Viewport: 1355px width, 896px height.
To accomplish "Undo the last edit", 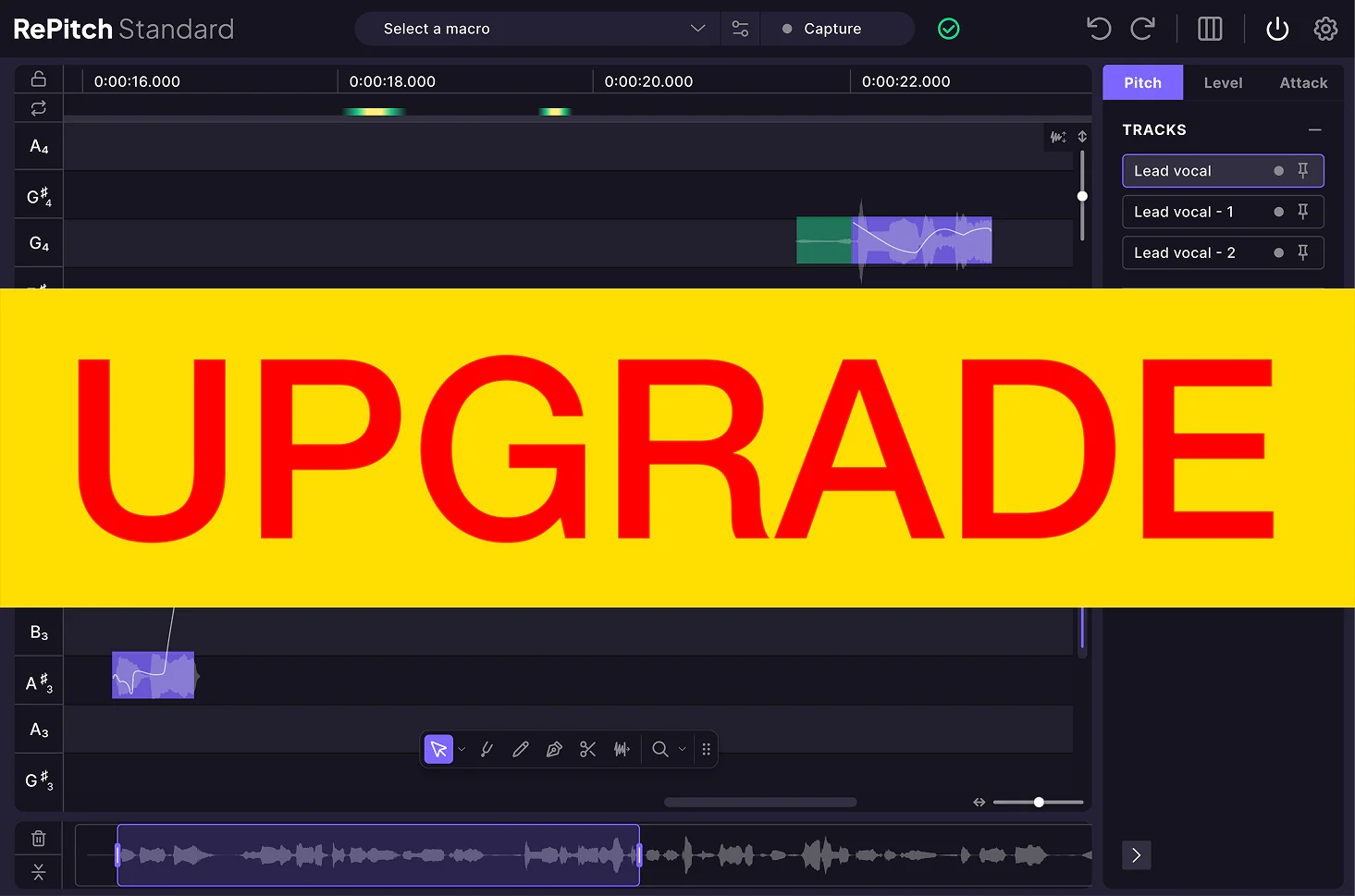I will point(1099,29).
